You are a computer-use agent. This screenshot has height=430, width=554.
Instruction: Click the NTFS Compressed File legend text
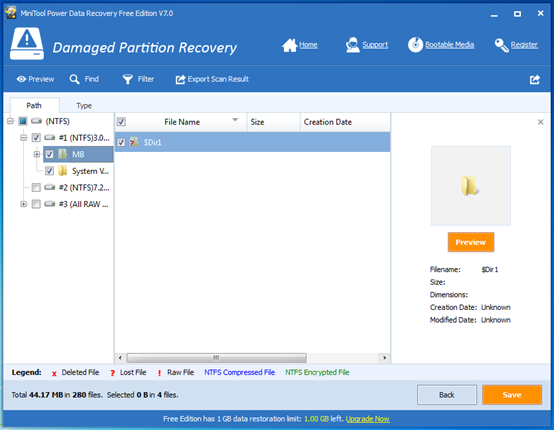pyautogui.click(x=240, y=372)
